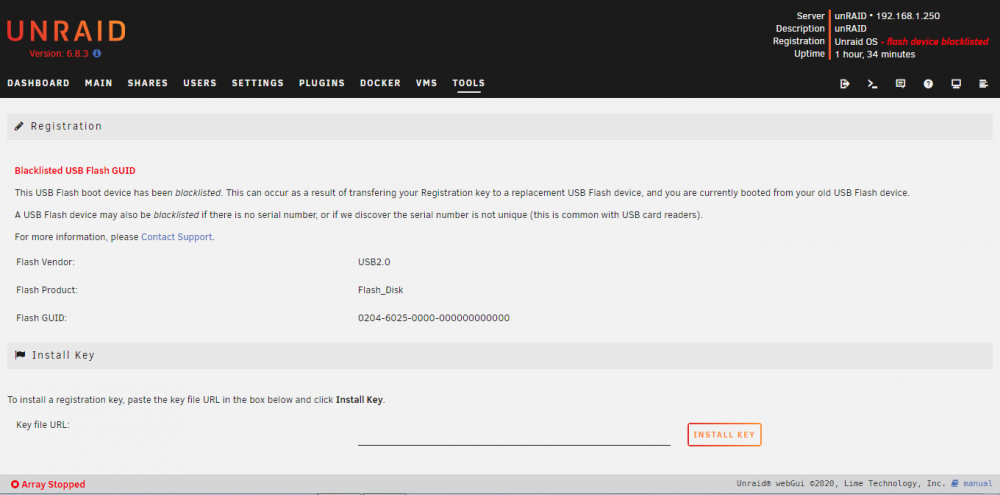Click the uptime value 1 hour, 34 minutes

(x=875, y=54)
